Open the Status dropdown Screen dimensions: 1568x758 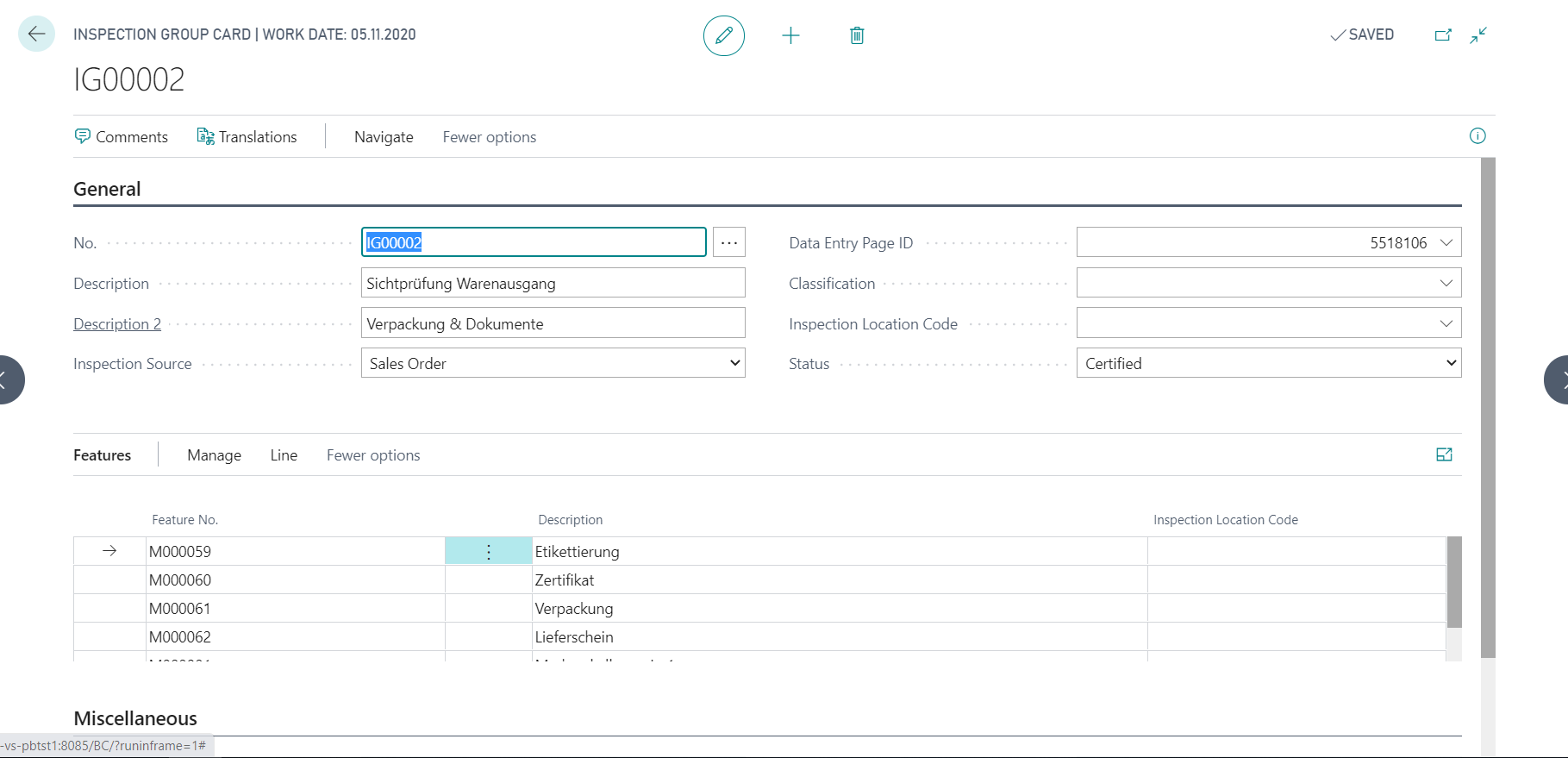point(1269,363)
